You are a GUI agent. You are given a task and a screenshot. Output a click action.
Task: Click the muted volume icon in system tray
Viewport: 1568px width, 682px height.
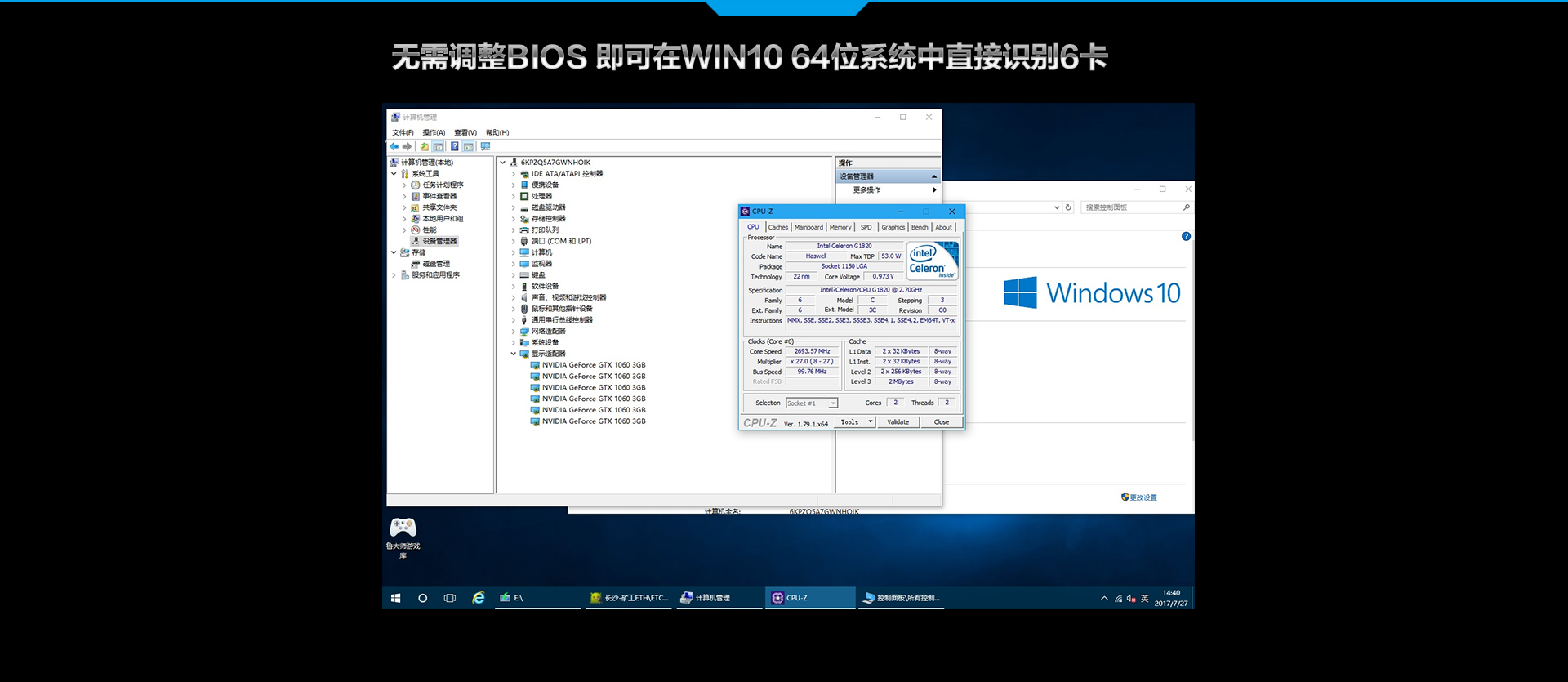click(1131, 599)
